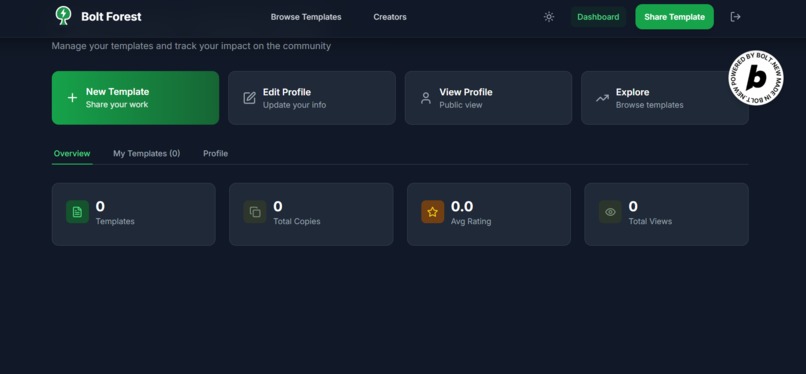Click the Total Views stat label

650,221
